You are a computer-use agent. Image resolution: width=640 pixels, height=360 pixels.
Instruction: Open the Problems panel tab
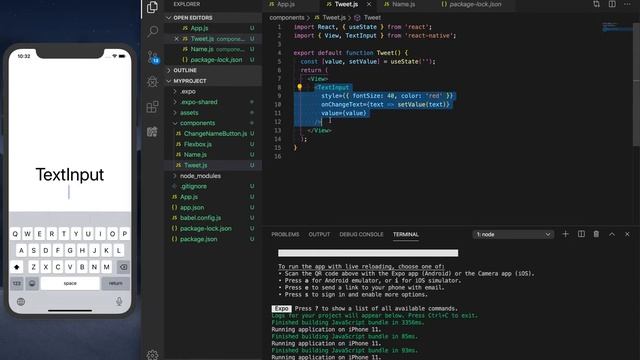point(285,234)
